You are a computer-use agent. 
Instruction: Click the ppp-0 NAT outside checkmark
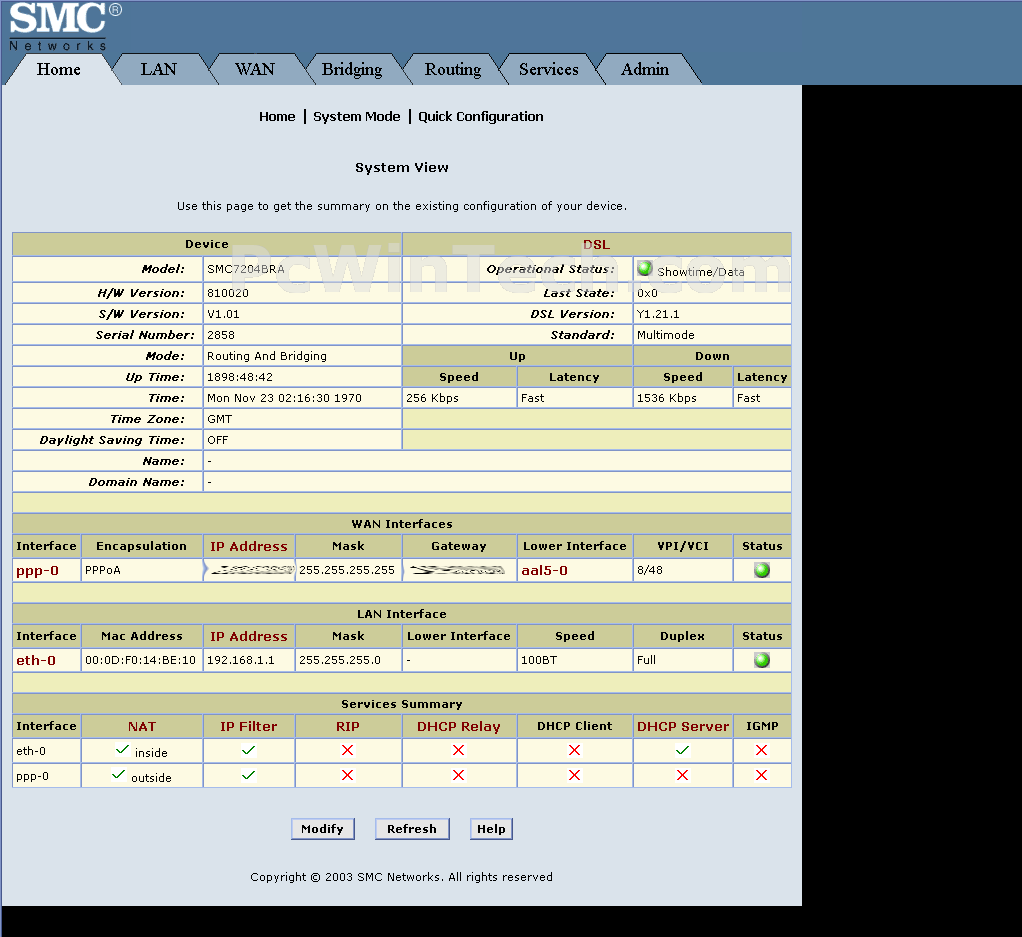pyautogui.click(x=118, y=775)
